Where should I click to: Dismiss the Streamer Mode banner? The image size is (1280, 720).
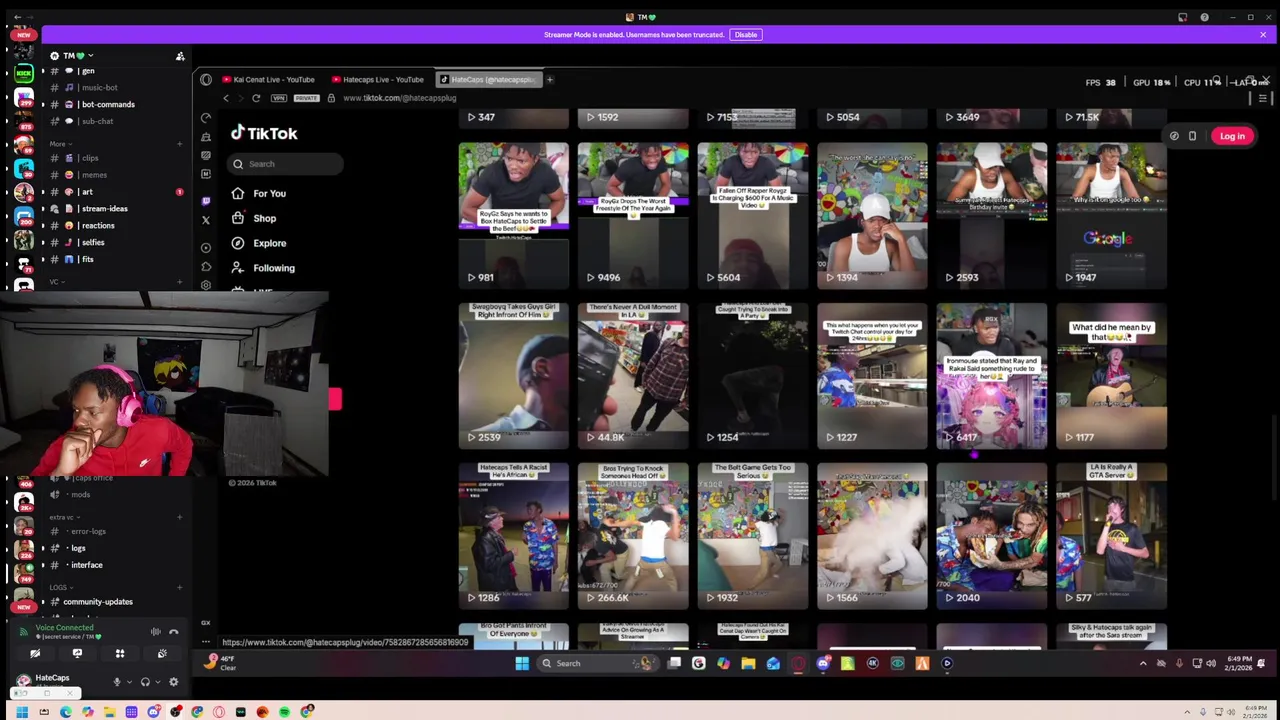point(1263,34)
